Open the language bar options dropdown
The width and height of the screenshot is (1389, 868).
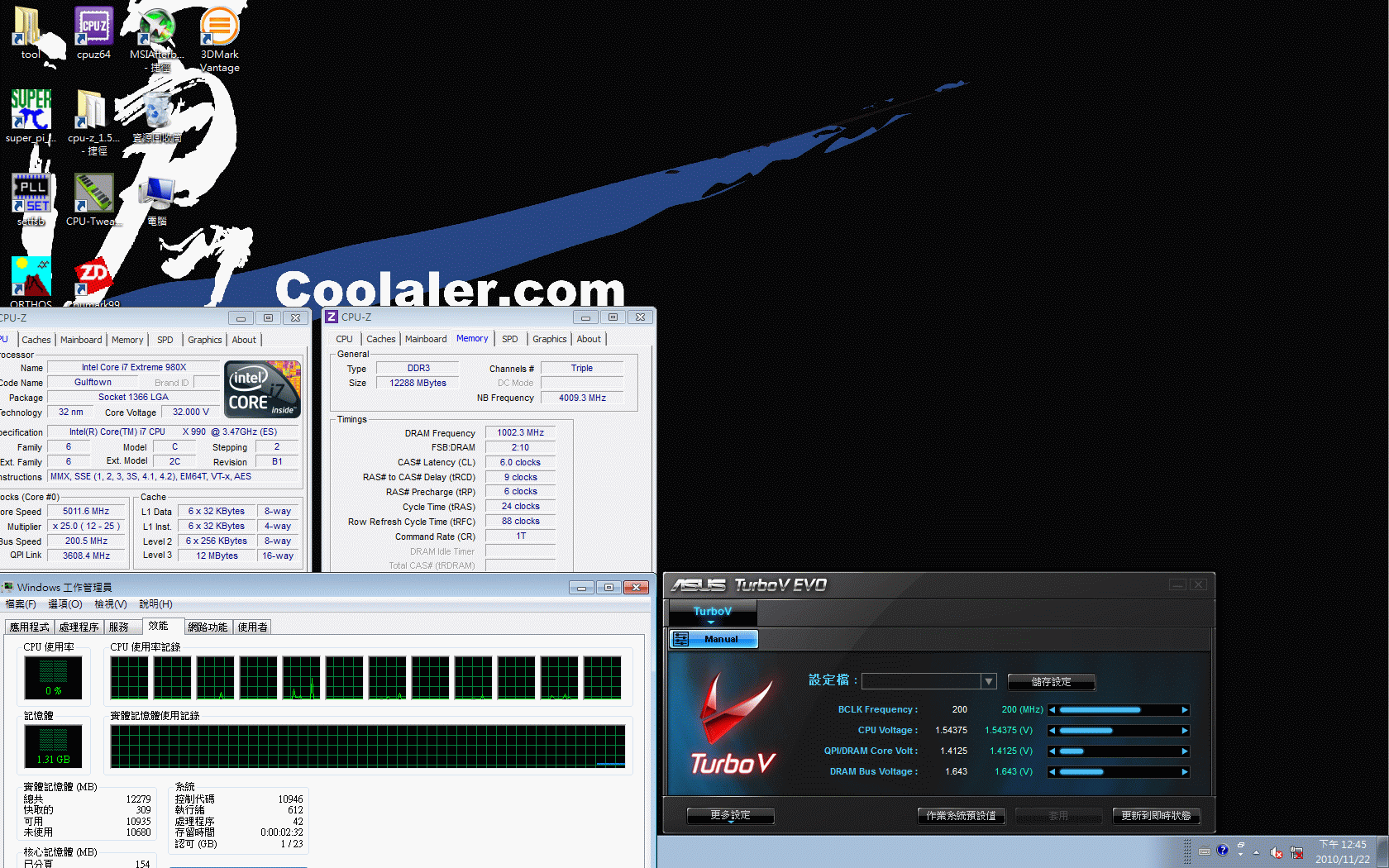click(1240, 854)
